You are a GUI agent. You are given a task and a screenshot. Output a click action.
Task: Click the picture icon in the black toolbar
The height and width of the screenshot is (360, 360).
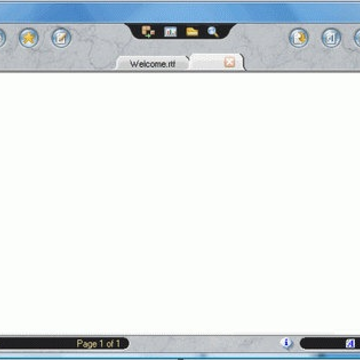tap(170, 32)
